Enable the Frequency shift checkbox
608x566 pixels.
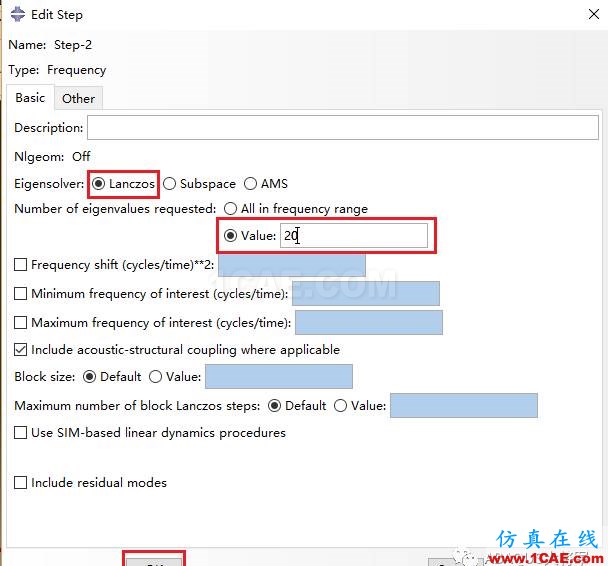[x=20, y=265]
